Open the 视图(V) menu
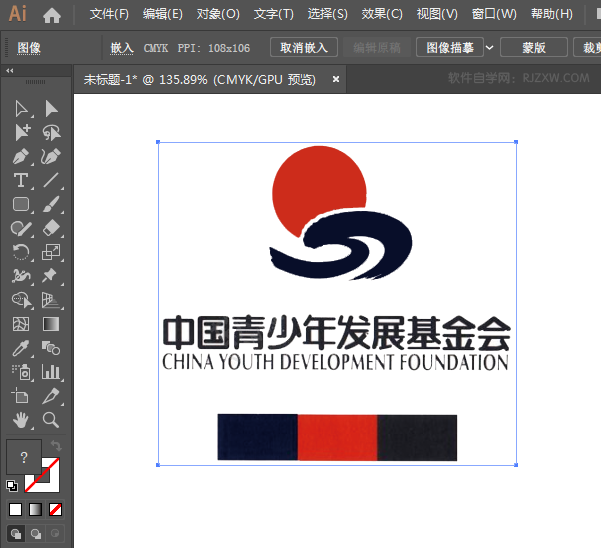The height and width of the screenshot is (548, 601). tap(437, 14)
